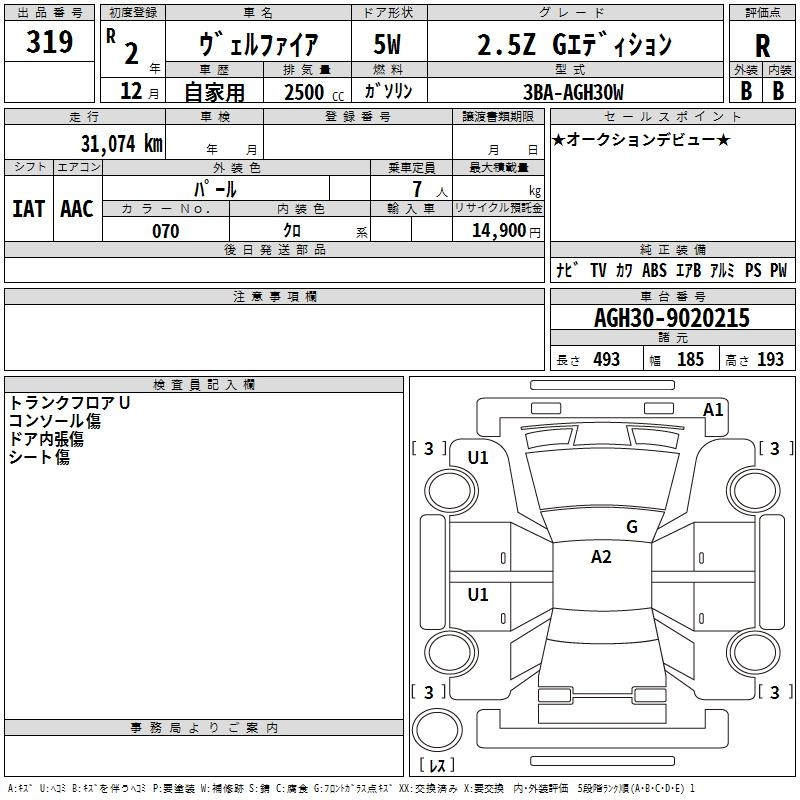800x800 pixels.
Task: Click the ナビ equipment label
Action: tap(568, 270)
